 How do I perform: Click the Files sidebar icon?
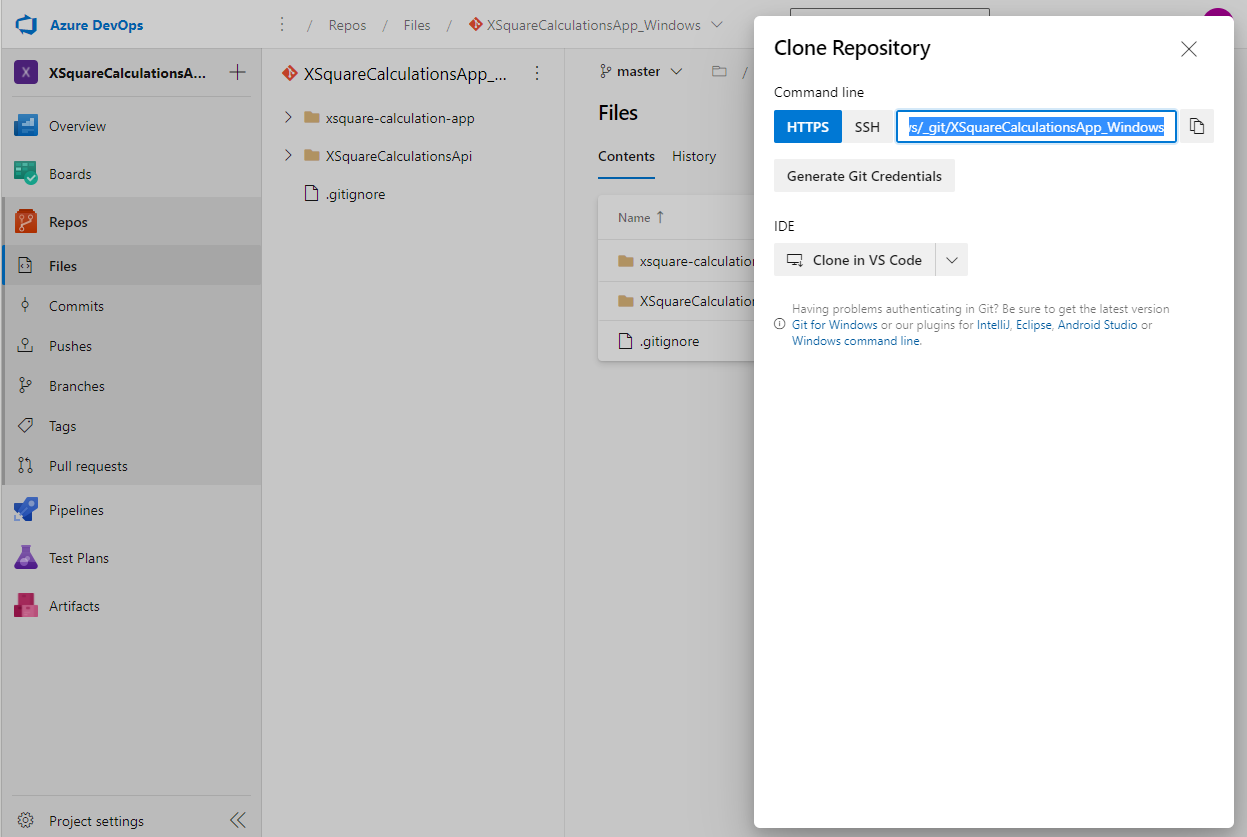(x=26, y=266)
